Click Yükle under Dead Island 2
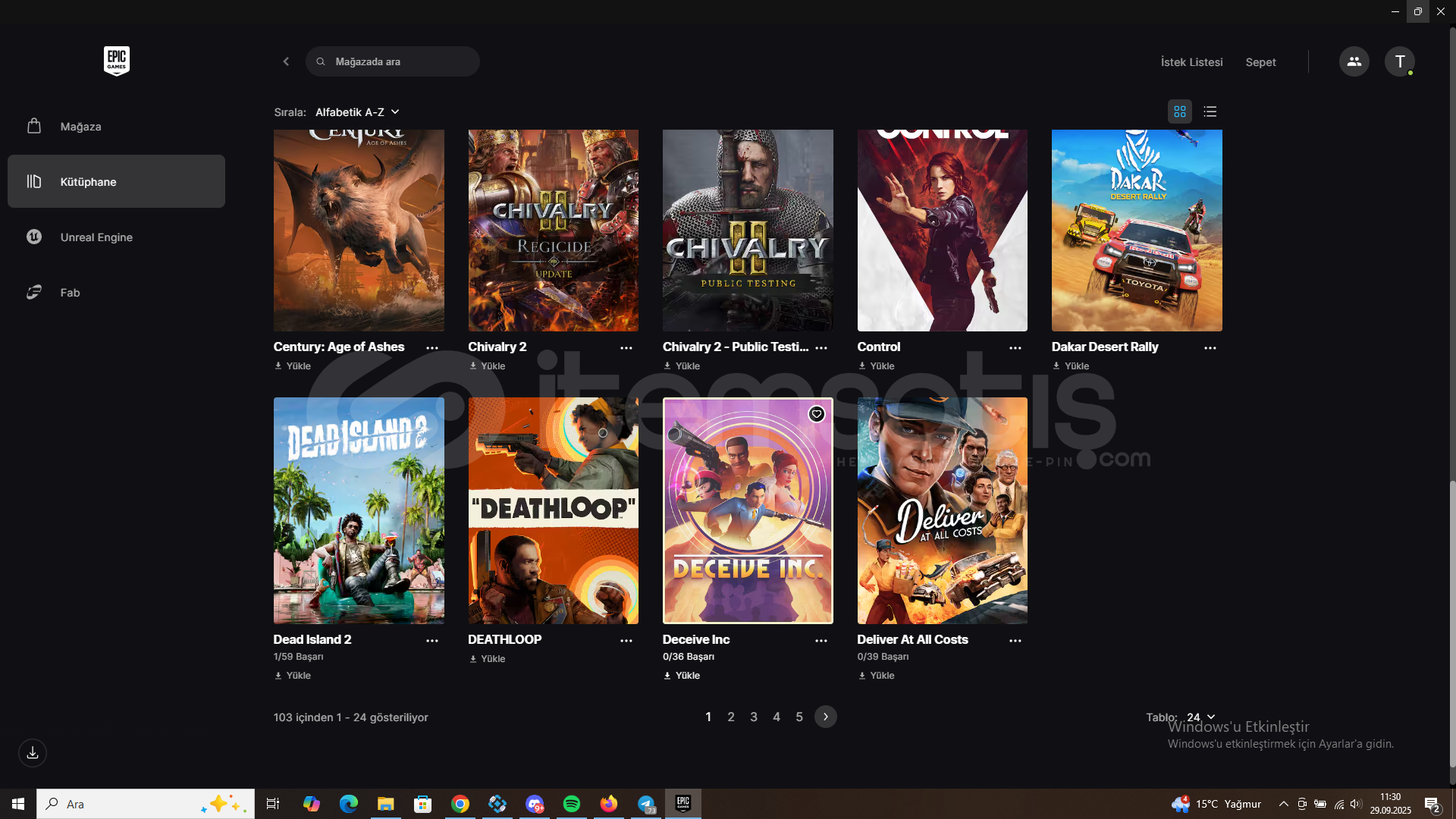 pyautogui.click(x=293, y=675)
